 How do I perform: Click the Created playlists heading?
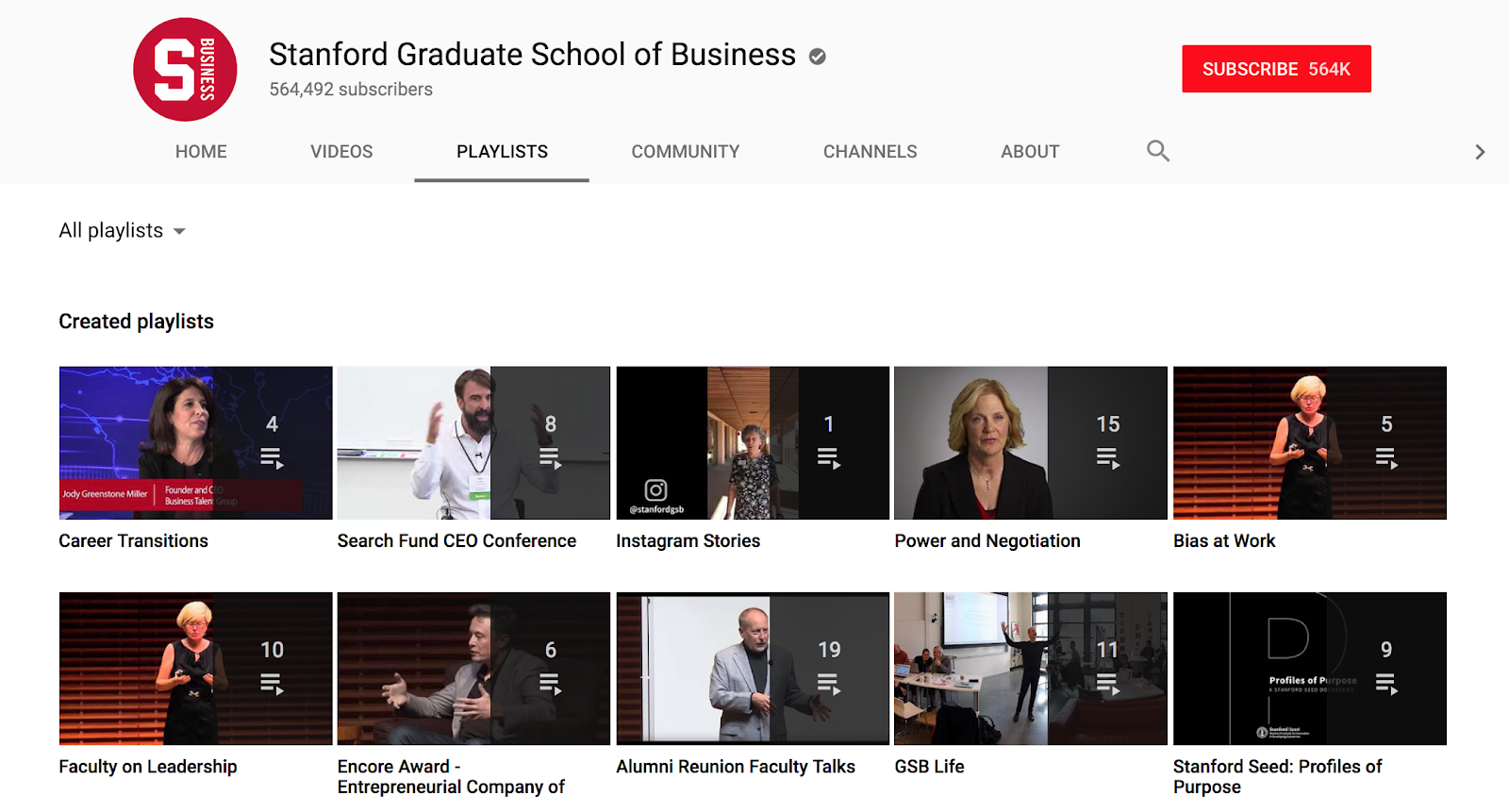pos(136,322)
